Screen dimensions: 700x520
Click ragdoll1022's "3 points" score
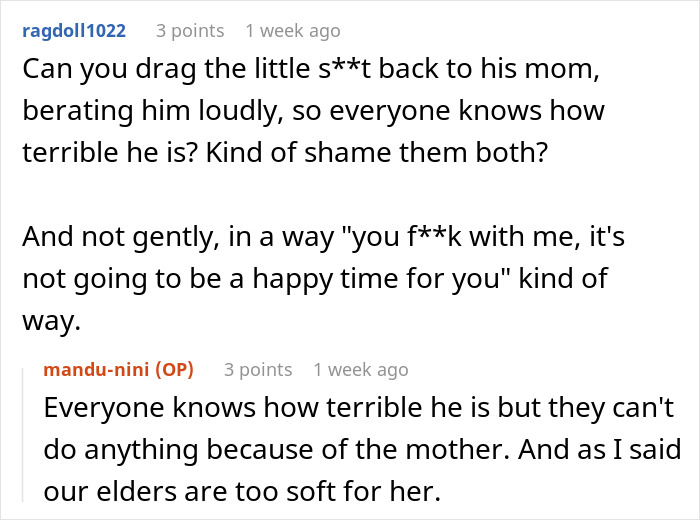coord(191,31)
